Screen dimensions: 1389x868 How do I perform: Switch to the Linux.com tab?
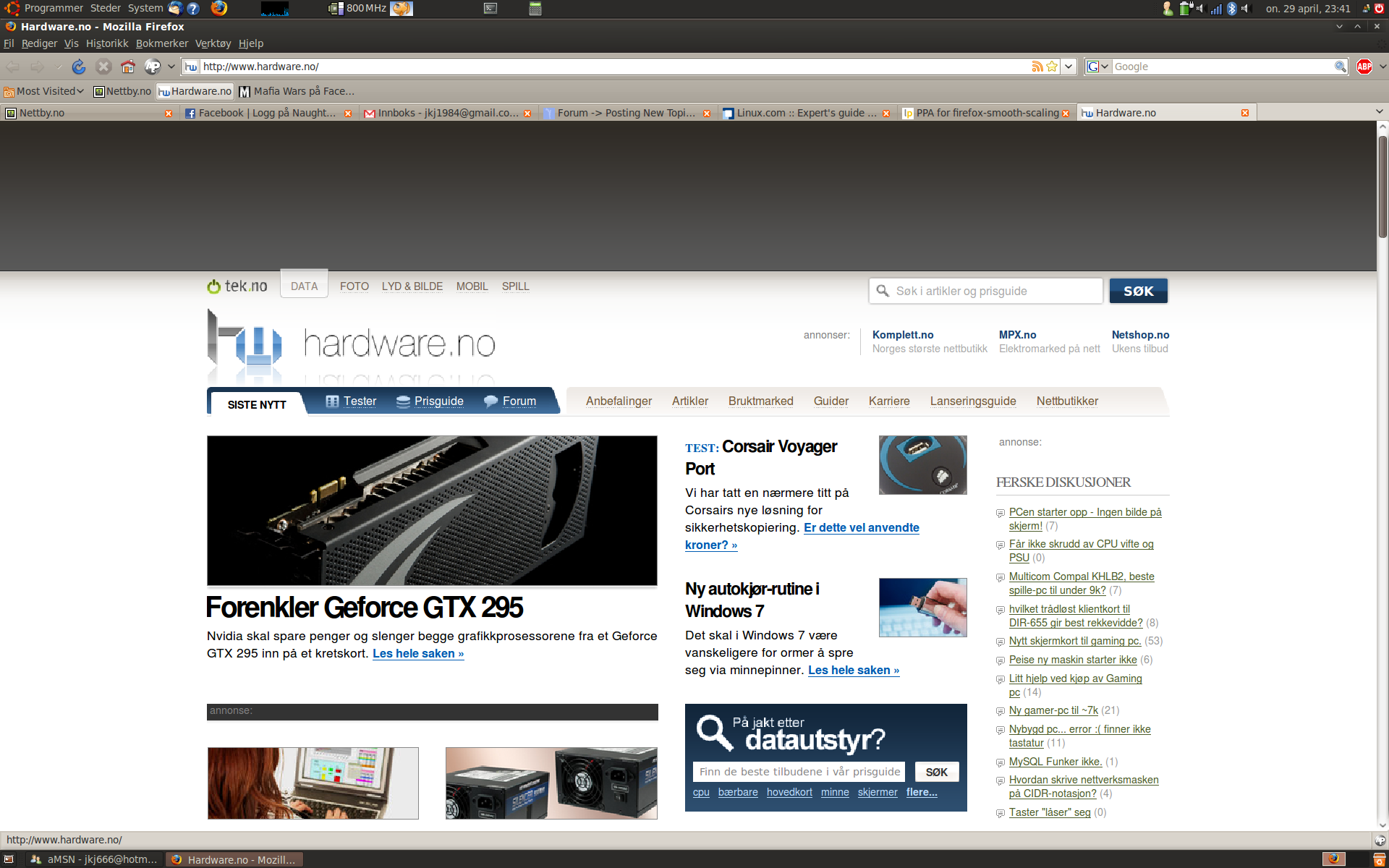806,113
